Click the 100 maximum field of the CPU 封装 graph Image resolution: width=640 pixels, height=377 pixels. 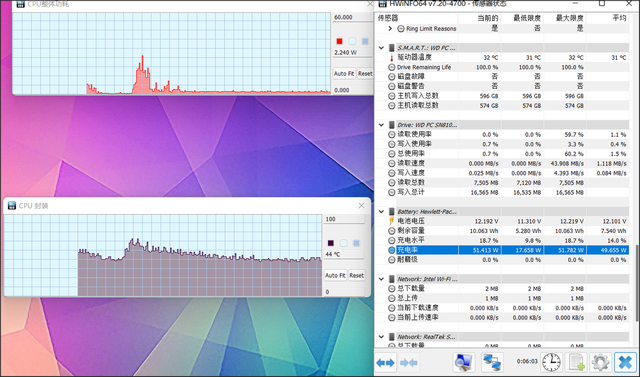344,219
